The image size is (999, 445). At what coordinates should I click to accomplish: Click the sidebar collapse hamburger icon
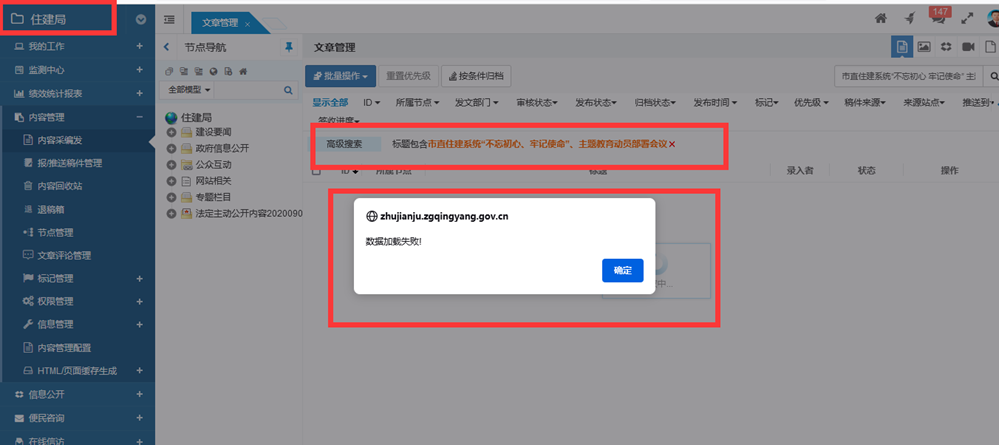coord(169,20)
